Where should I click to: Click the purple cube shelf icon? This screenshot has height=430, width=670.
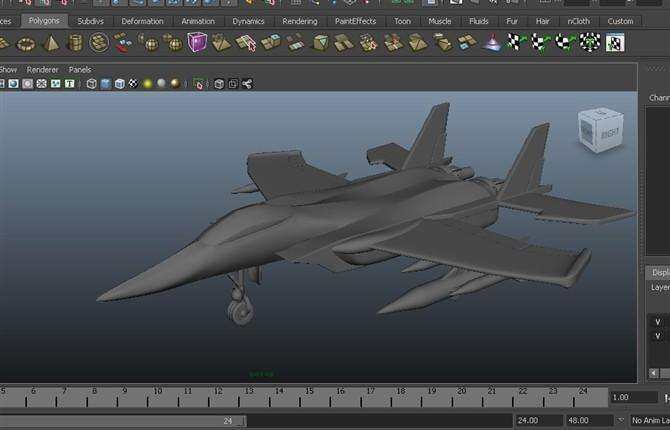point(197,42)
